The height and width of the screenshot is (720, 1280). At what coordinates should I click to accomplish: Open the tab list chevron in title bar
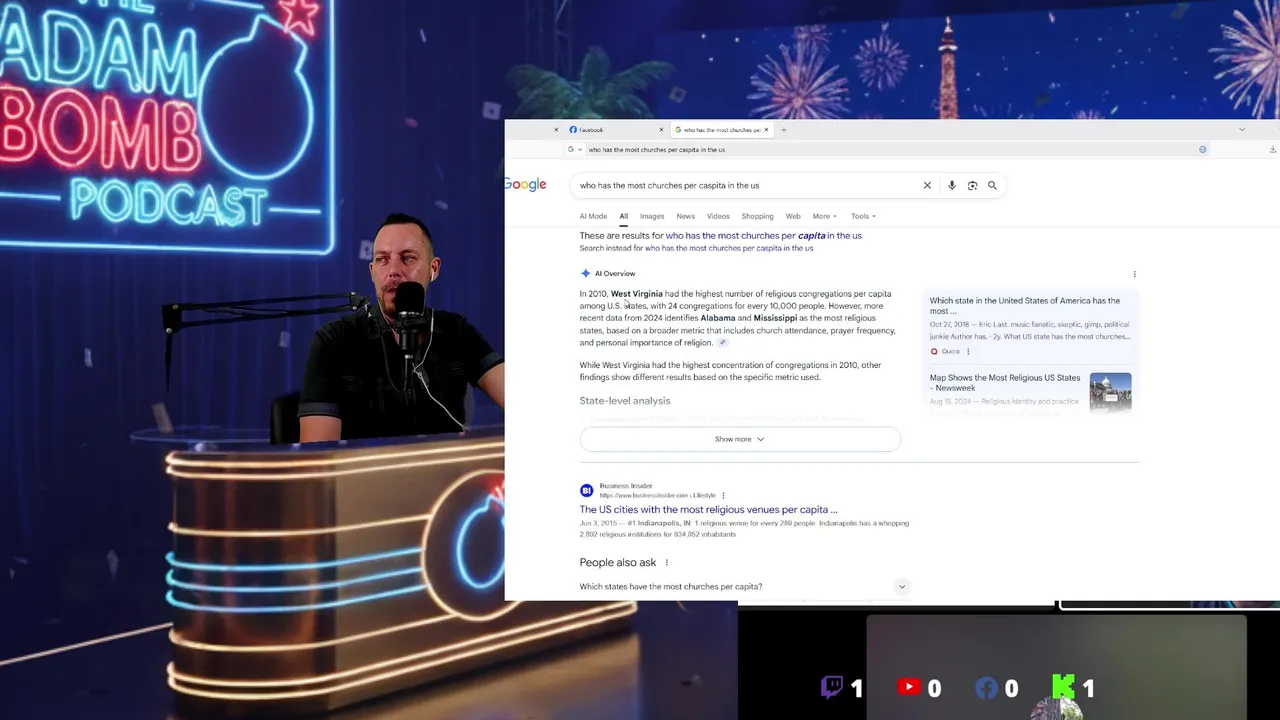[1242, 130]
